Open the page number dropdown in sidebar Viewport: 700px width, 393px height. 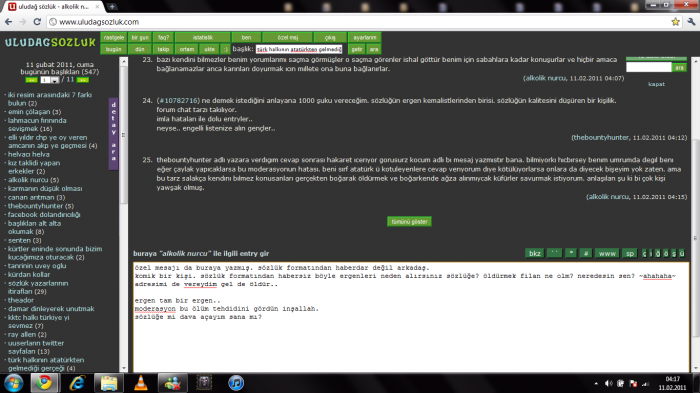coord(50,80)
